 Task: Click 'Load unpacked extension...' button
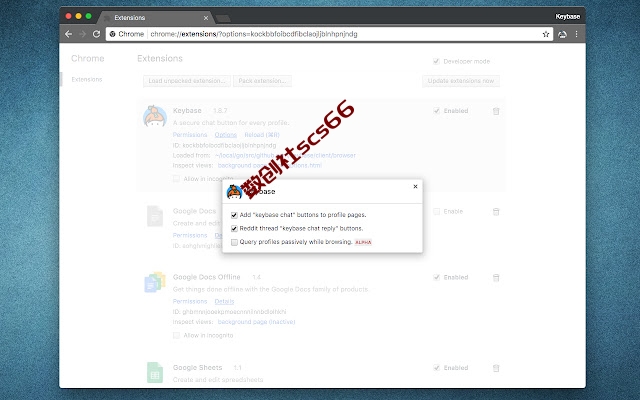pyautogui.click(x=187, y=81)
